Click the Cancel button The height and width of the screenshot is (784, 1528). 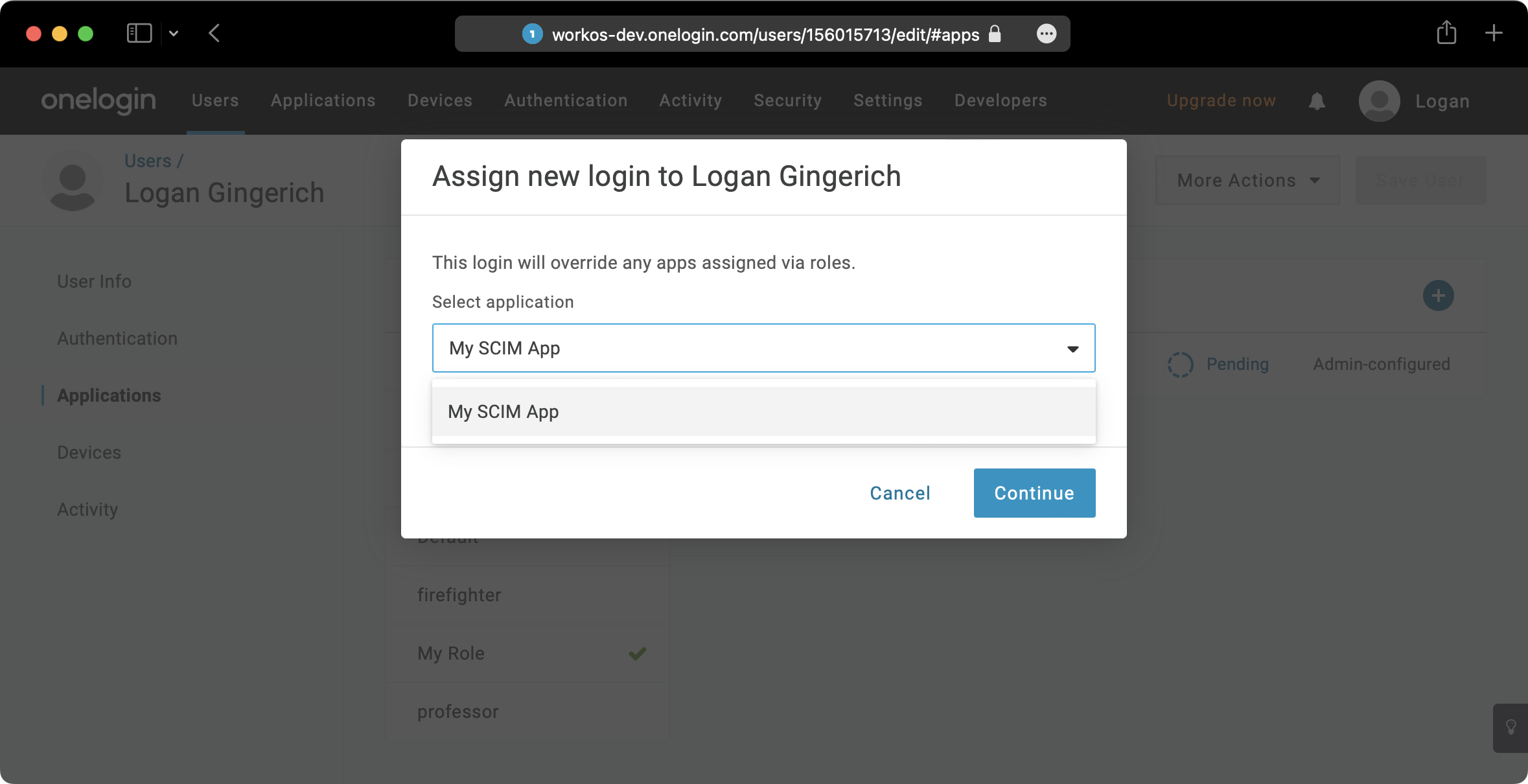900,492
